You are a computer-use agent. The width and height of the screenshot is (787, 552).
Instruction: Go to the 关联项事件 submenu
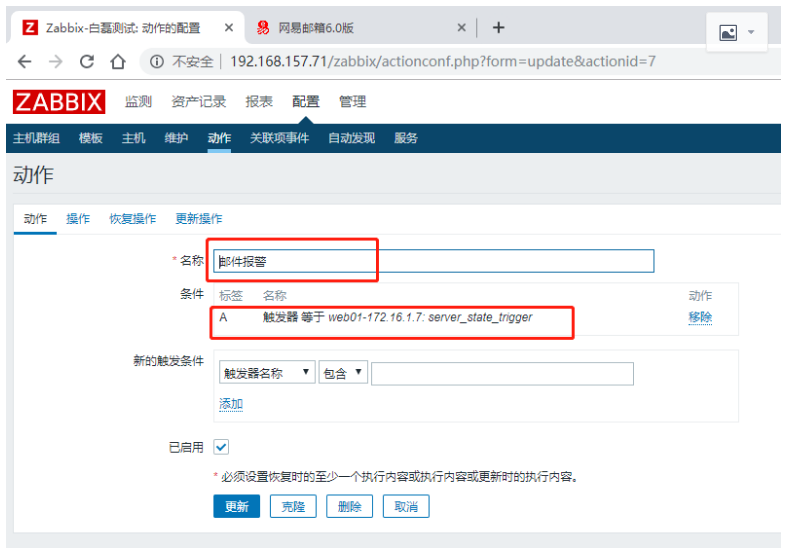point(279,138)
